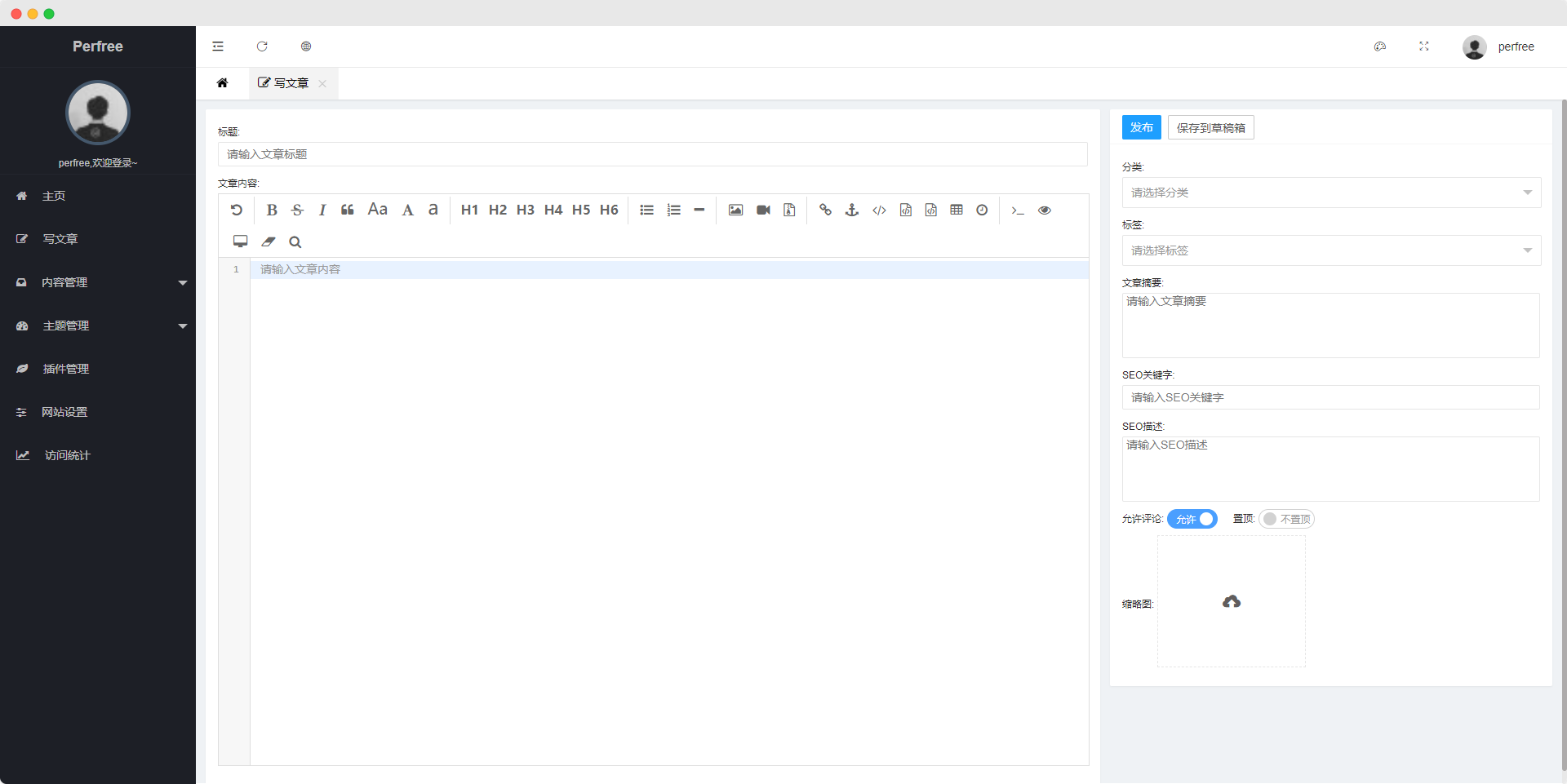Insert H4 heading
The width and height of the screenshot is (1567, 784).
point(553,210)
